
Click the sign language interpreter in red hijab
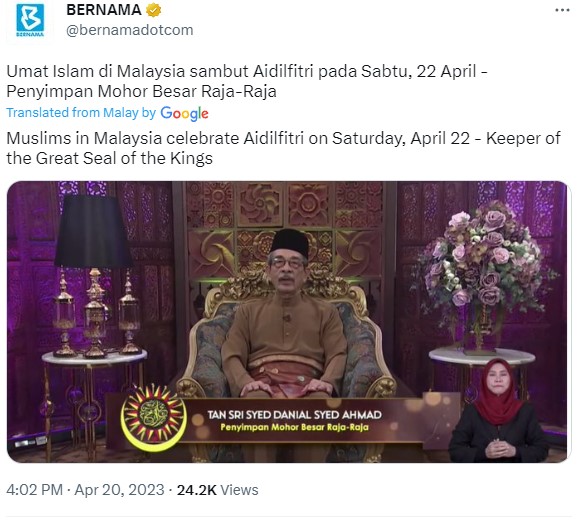click(498, 410)
